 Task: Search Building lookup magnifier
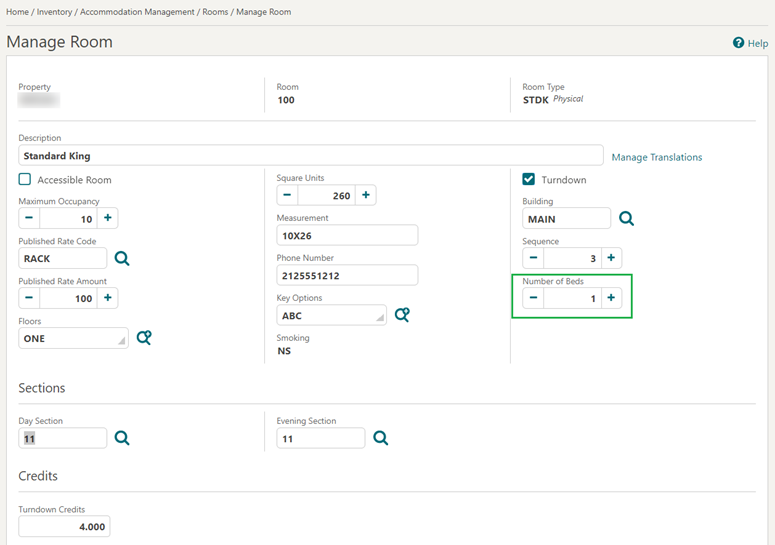coord(626,218)
